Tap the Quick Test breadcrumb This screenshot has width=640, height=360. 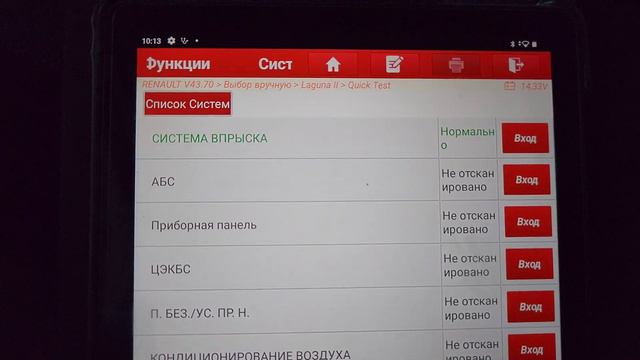point(369,85)
